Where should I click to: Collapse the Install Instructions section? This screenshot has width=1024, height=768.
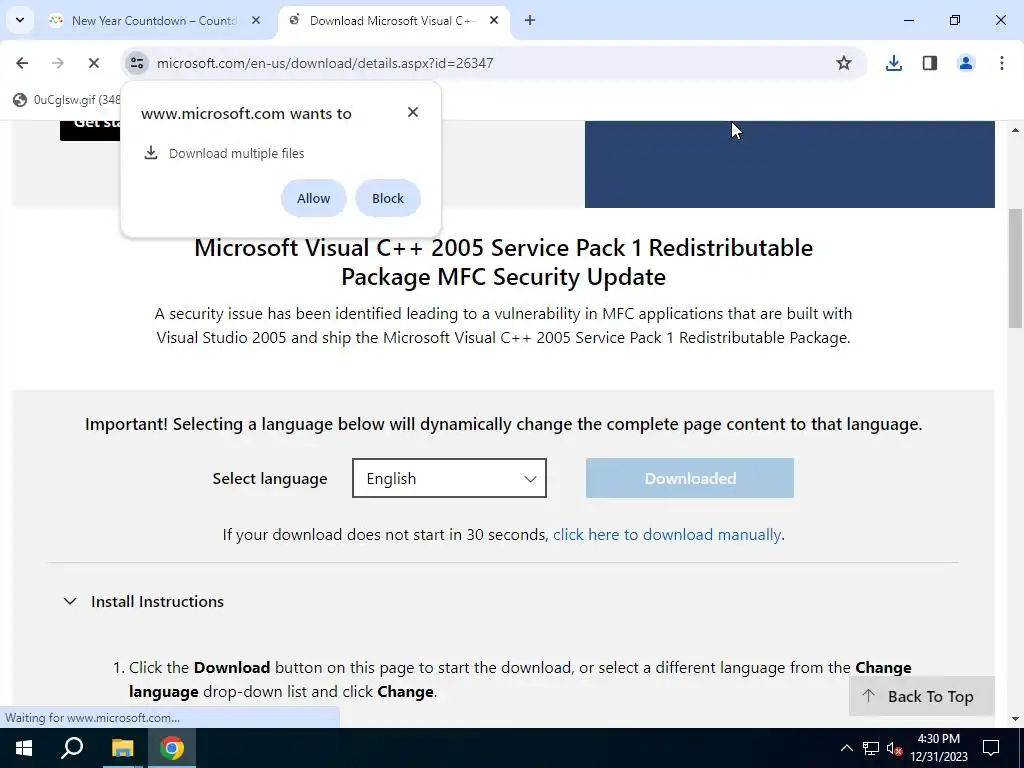[144, 601]
